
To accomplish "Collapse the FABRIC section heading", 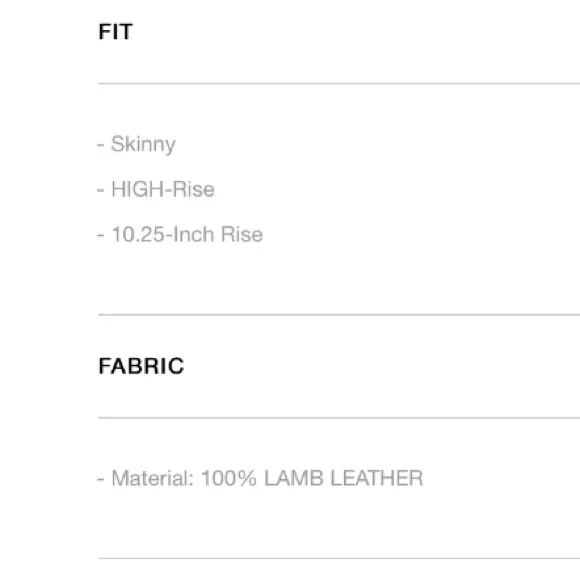I will click(x=141, y=366).
